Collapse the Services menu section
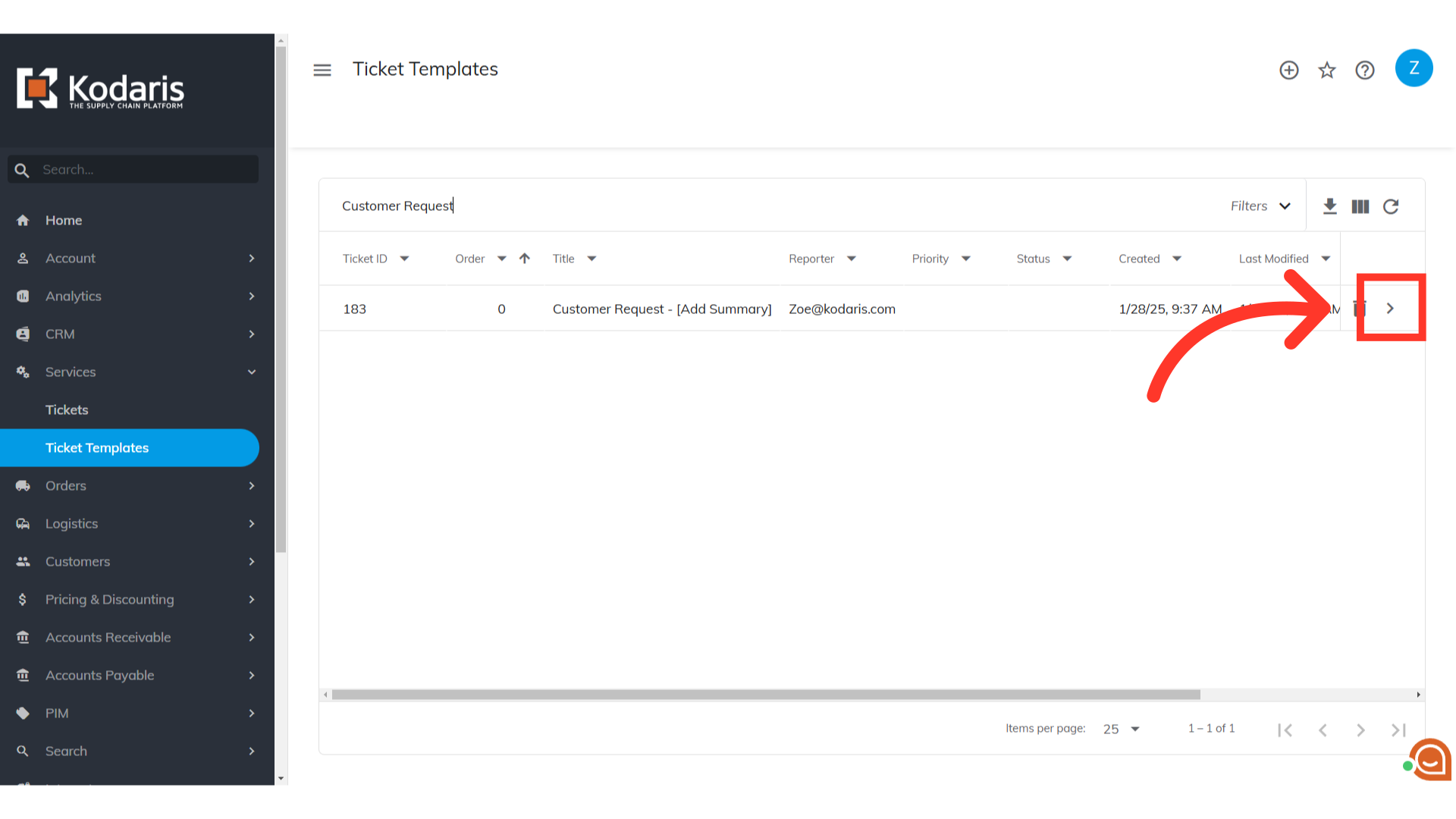This screenshot has height=819, width=1456. tap(252, 372)
